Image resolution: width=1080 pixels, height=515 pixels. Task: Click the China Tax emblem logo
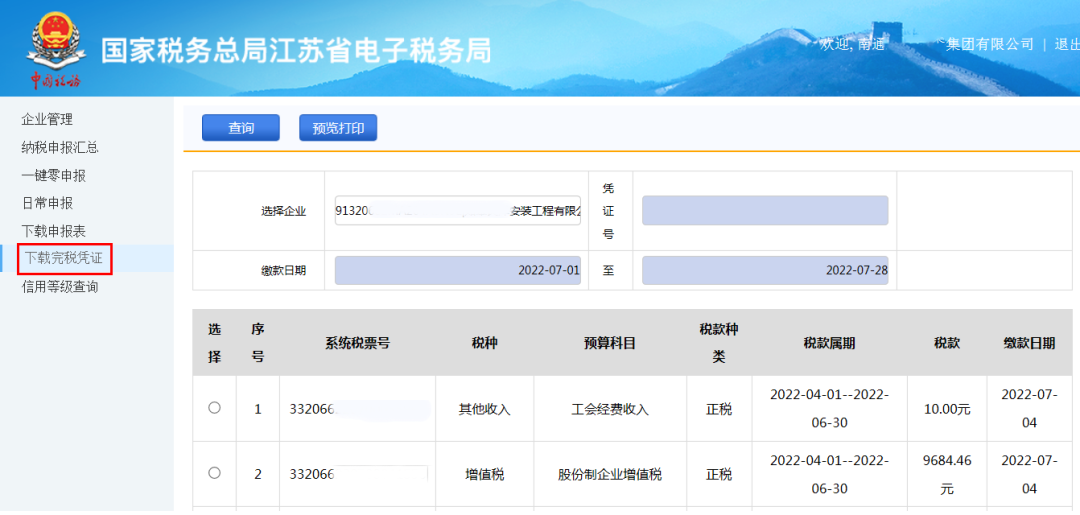(x=55, y=50)
